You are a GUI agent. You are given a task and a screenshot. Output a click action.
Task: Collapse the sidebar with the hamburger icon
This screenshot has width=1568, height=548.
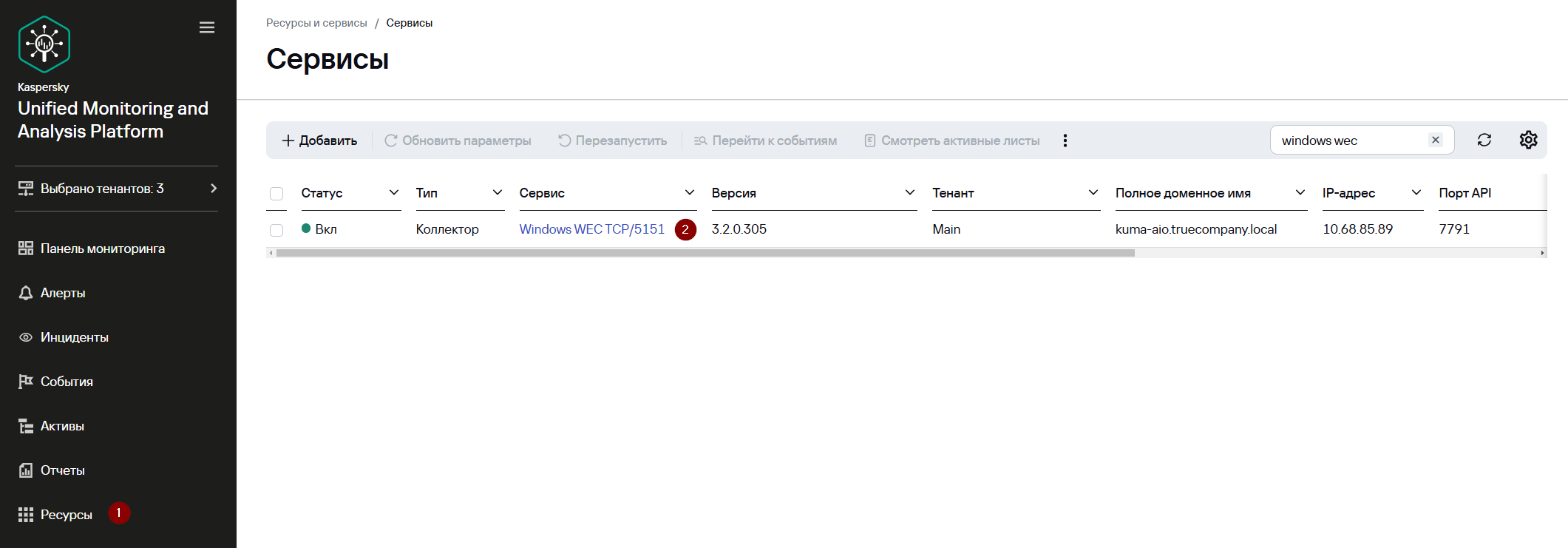click(207, 27)
